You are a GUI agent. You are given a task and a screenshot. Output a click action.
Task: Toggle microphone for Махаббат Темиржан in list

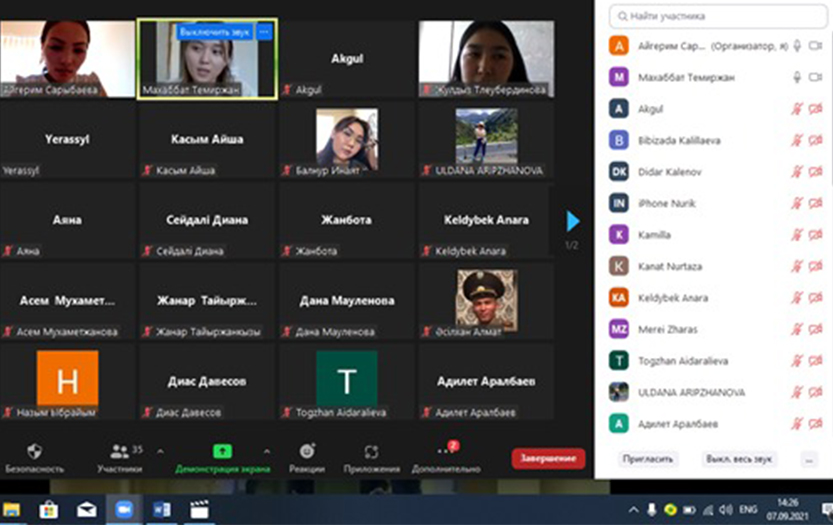(798, 77)
